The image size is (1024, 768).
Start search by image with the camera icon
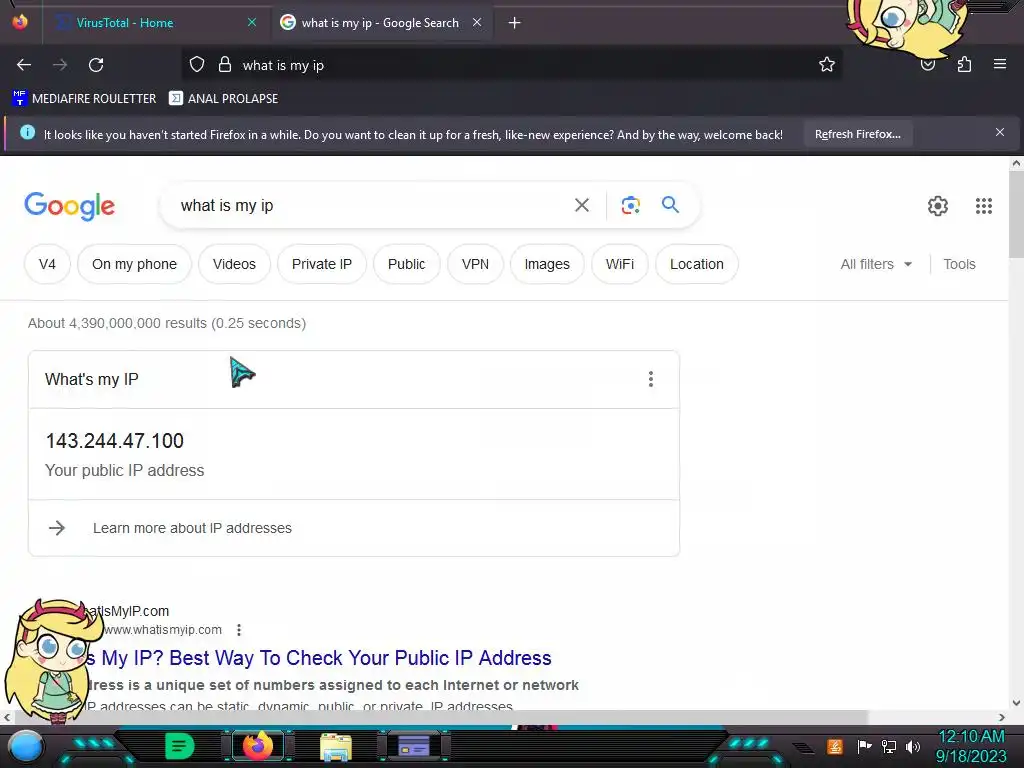click(x=630, y=205)
